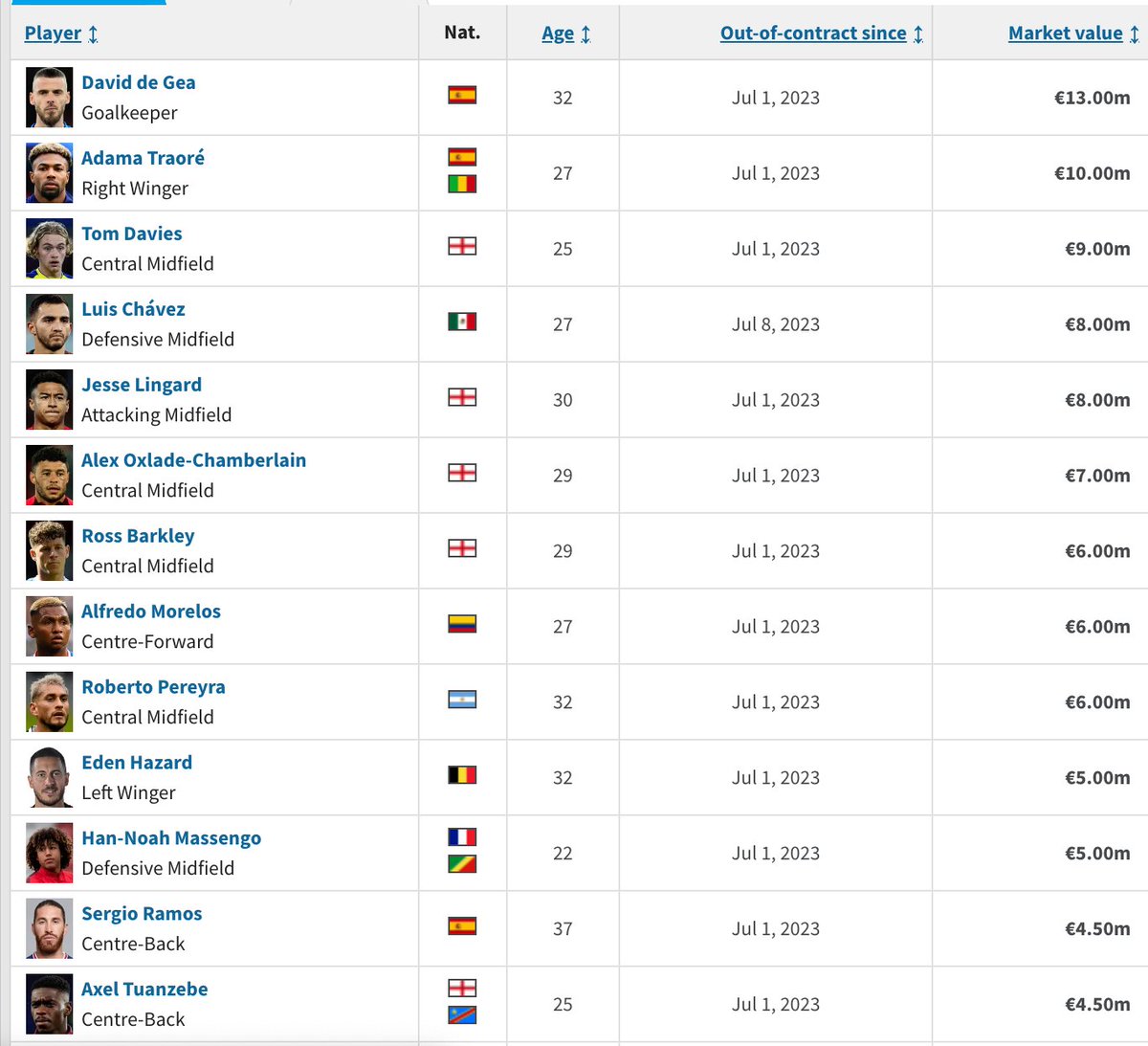Screen dimensions: 1148x1046
Task: Click Sergio Ramos's portrait thumbnail
Action: coord(49,928)
